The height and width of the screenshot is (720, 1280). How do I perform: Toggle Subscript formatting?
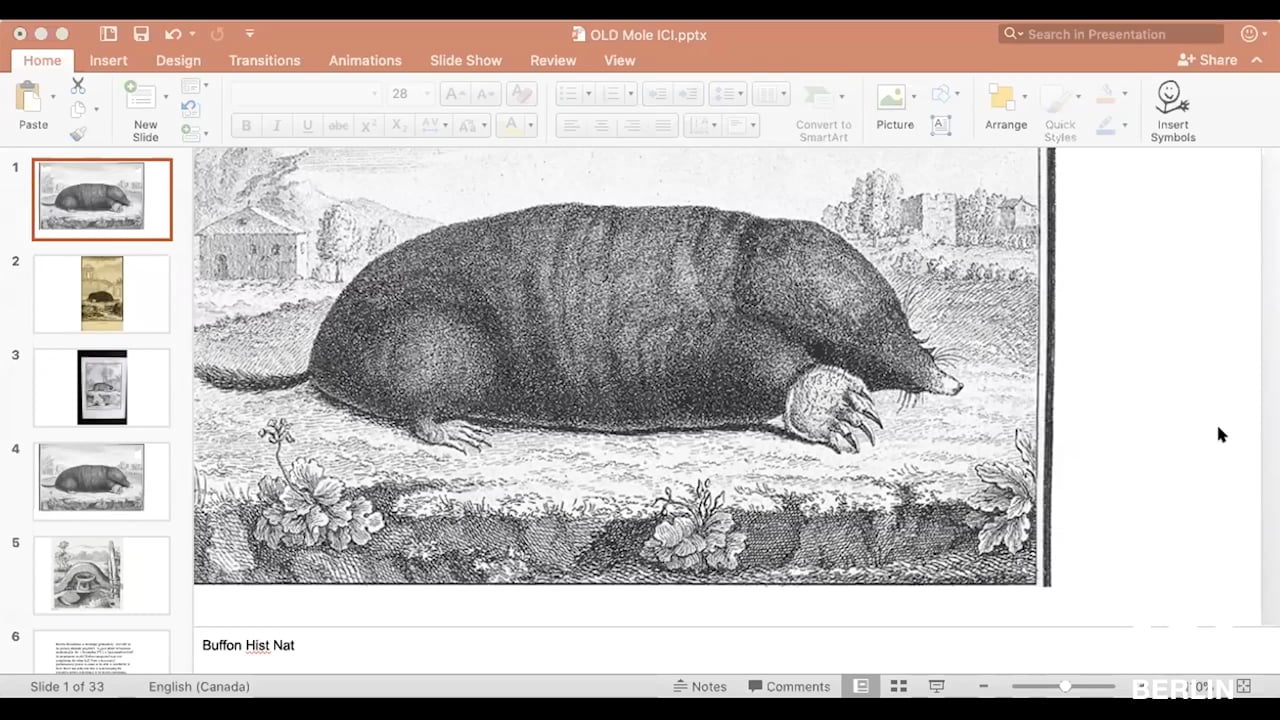(399, 125)
